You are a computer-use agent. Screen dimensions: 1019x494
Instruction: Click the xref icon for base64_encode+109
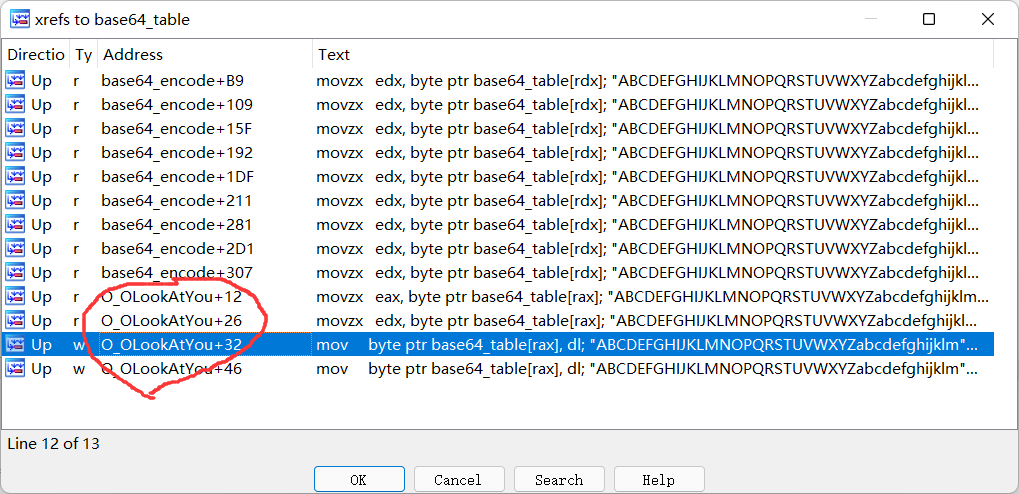click(16, 105)
